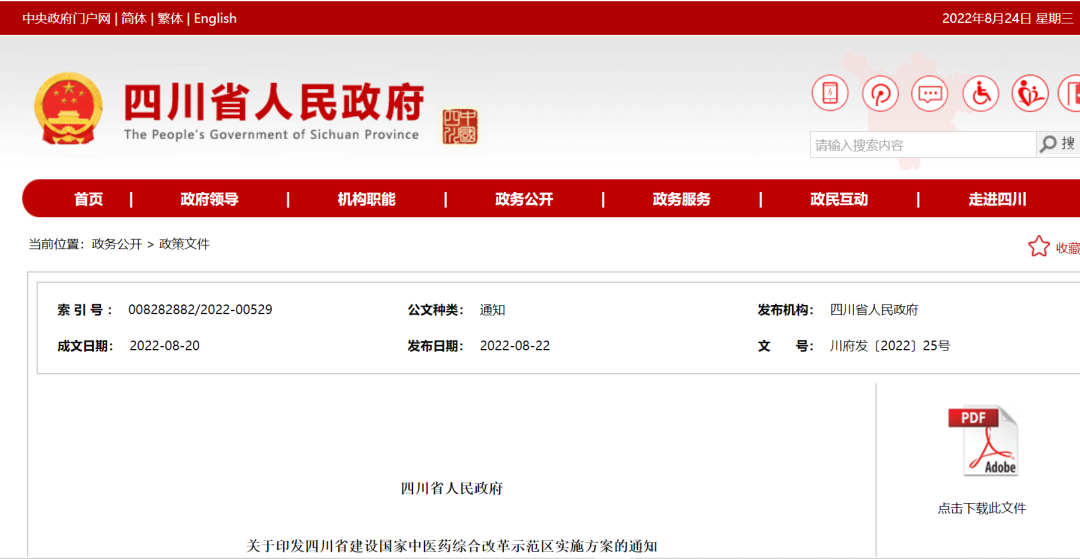This screenshot has width=1080, height=559.
Task: Click the centered 四川省人民政府 document heading
Action: 452,489
